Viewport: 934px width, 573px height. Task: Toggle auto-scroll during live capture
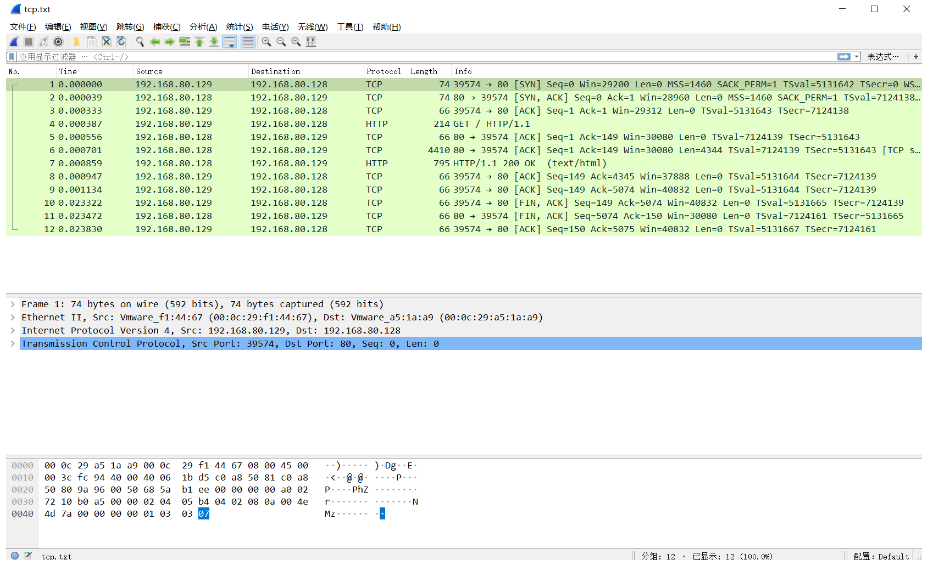pyautogui.click(x=230, y=42)
